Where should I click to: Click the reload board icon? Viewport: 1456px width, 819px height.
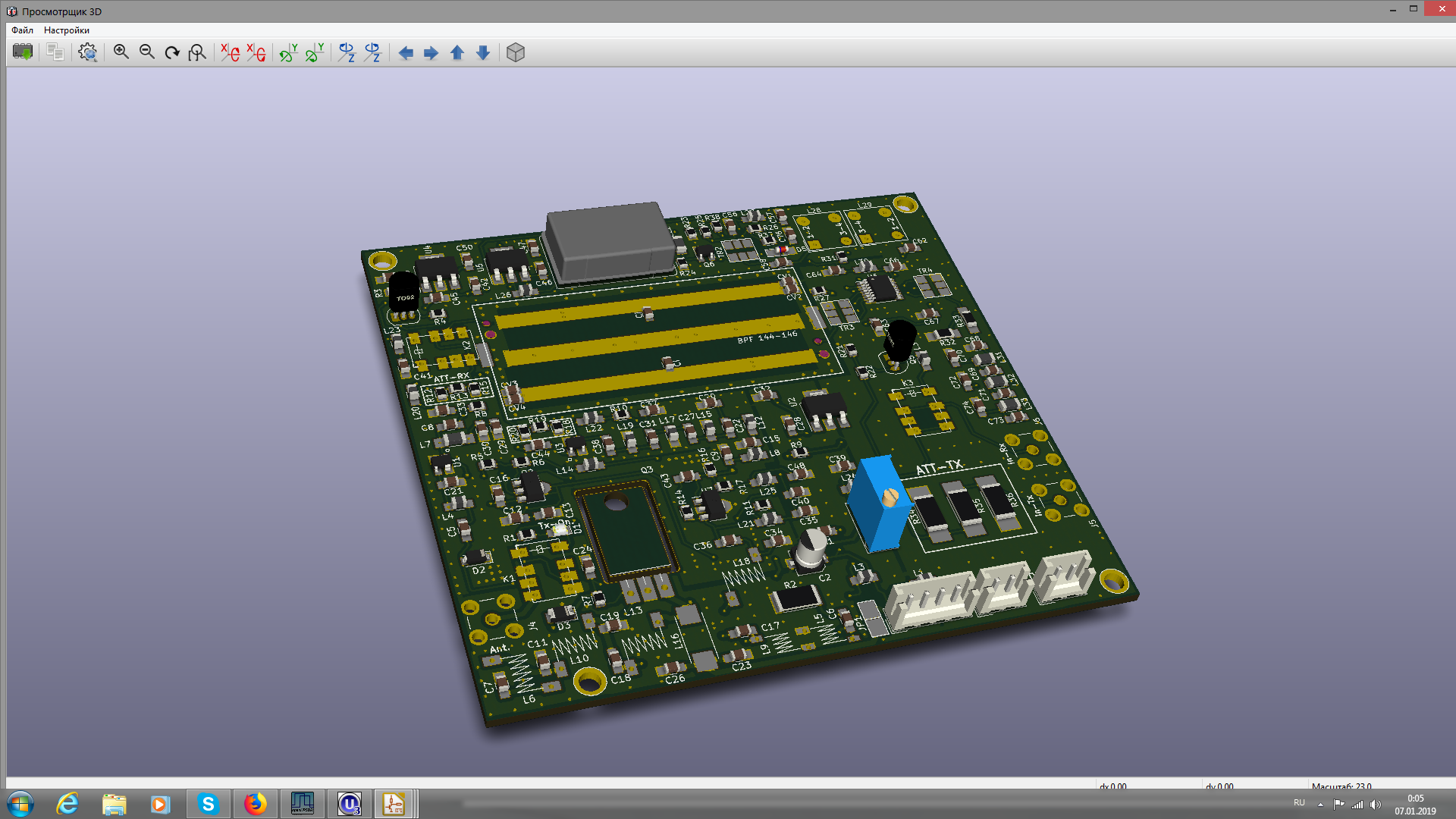click(23, 52)
